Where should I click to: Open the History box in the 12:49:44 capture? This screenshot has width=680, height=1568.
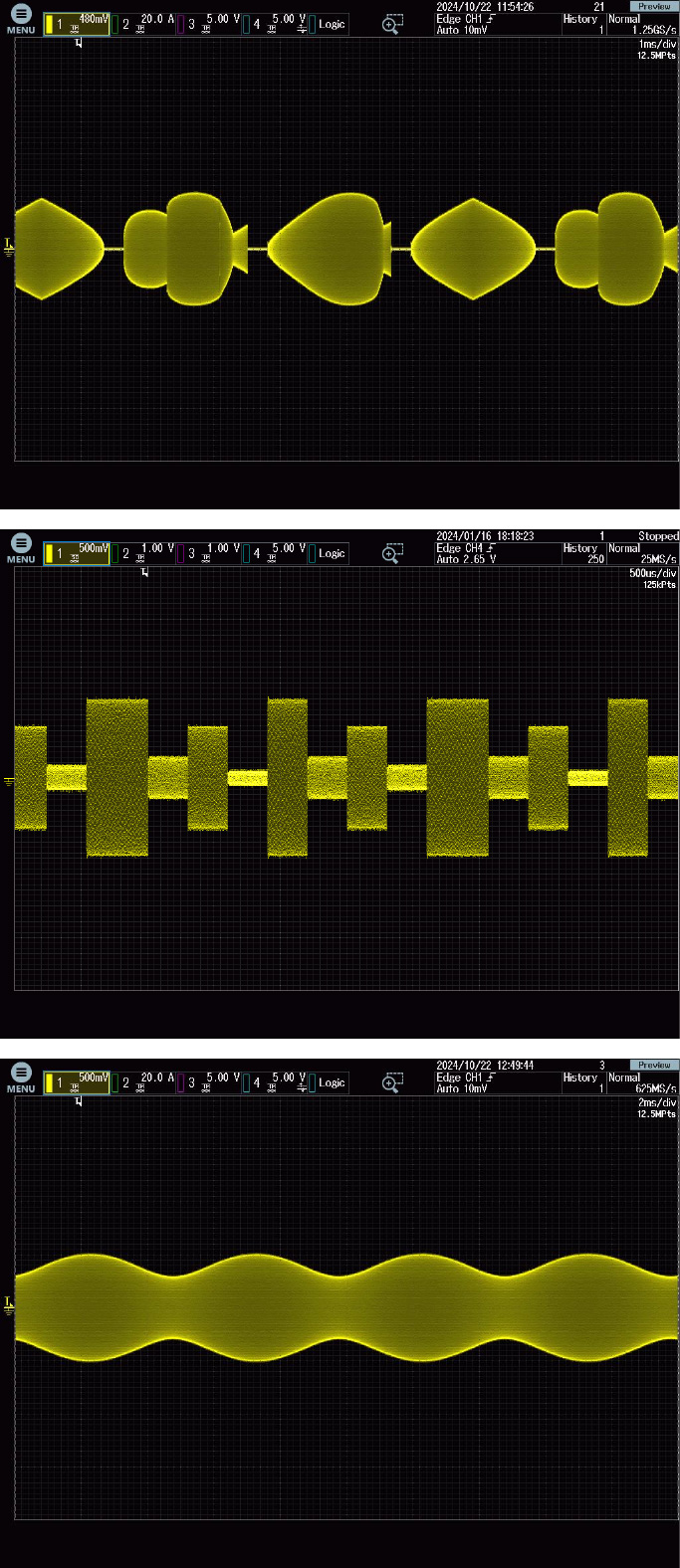pos(582,1083)
